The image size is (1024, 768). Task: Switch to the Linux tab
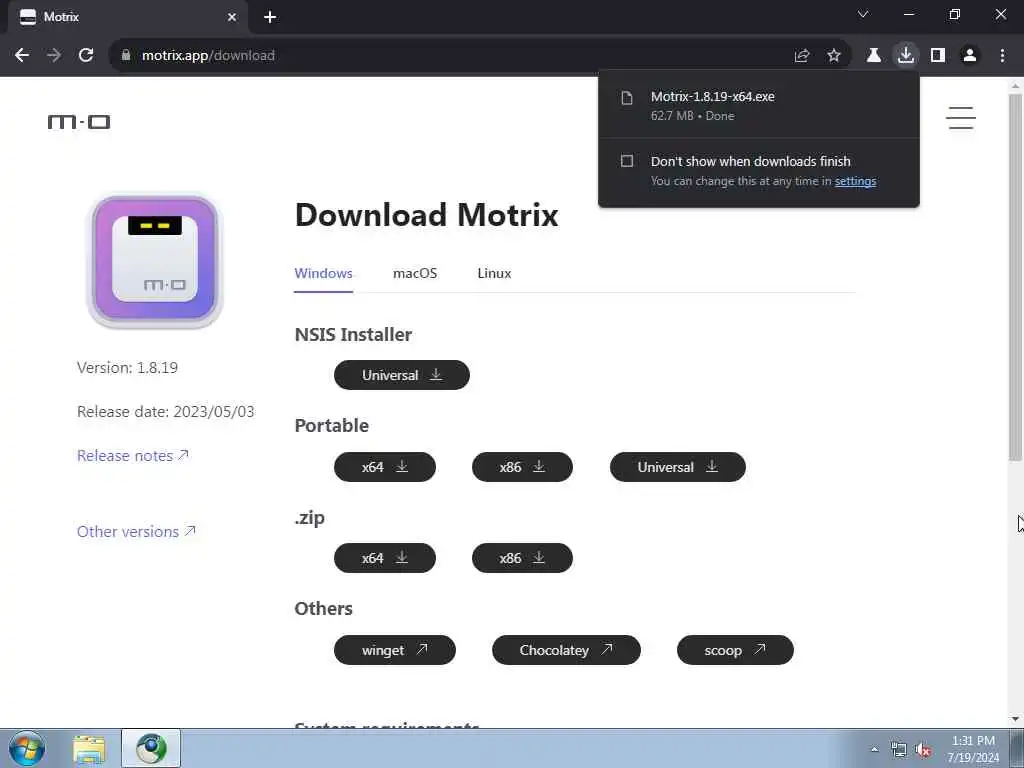pyautogui.click(x=494, y=274)
